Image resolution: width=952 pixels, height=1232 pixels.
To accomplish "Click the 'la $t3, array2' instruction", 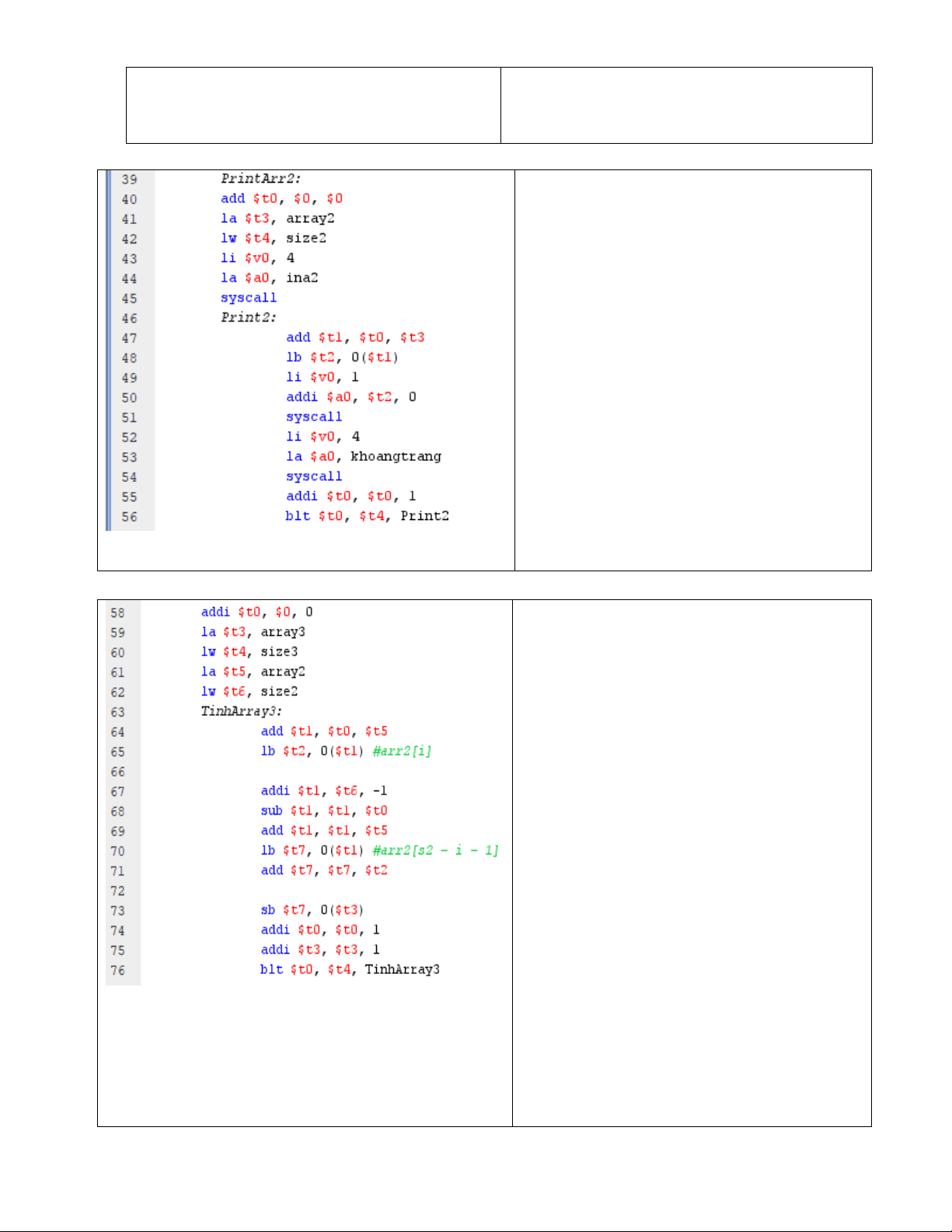I will [x=277, y=218].
